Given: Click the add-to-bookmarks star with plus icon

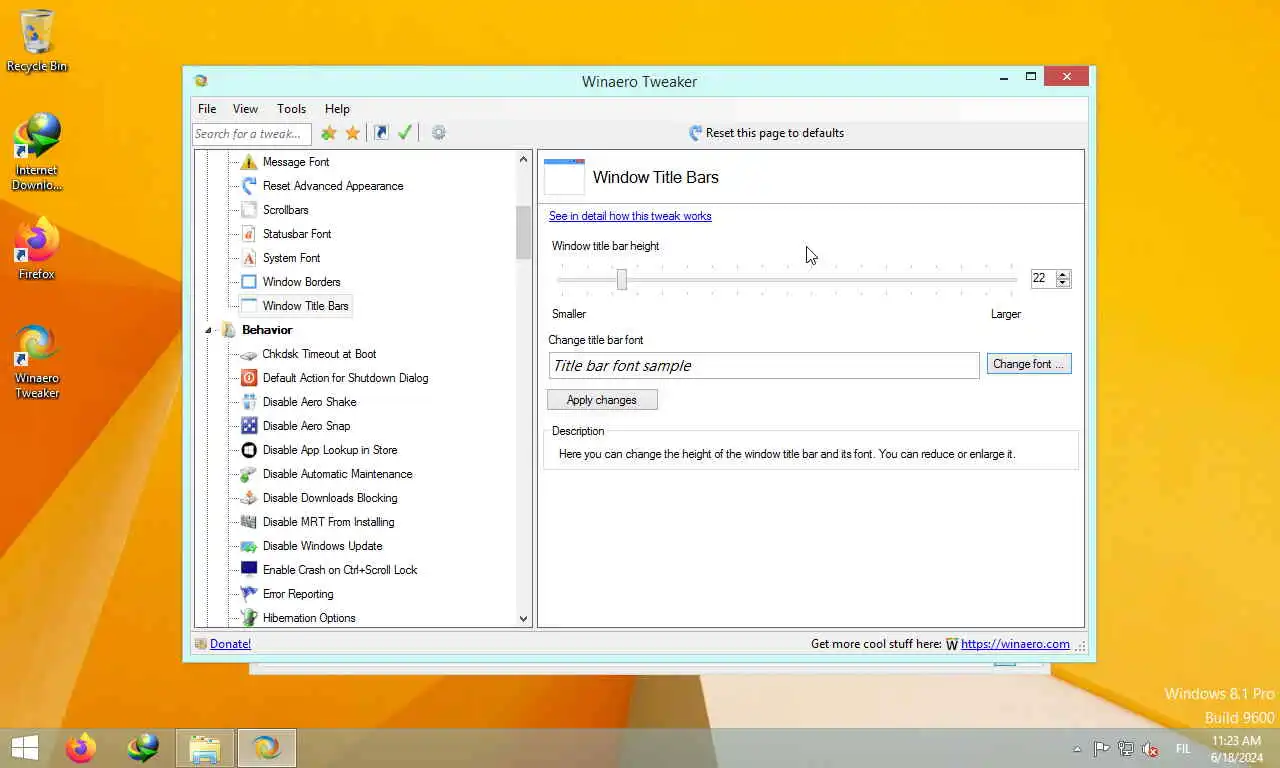Looking at the screenshot, I should tap(328, 133).
